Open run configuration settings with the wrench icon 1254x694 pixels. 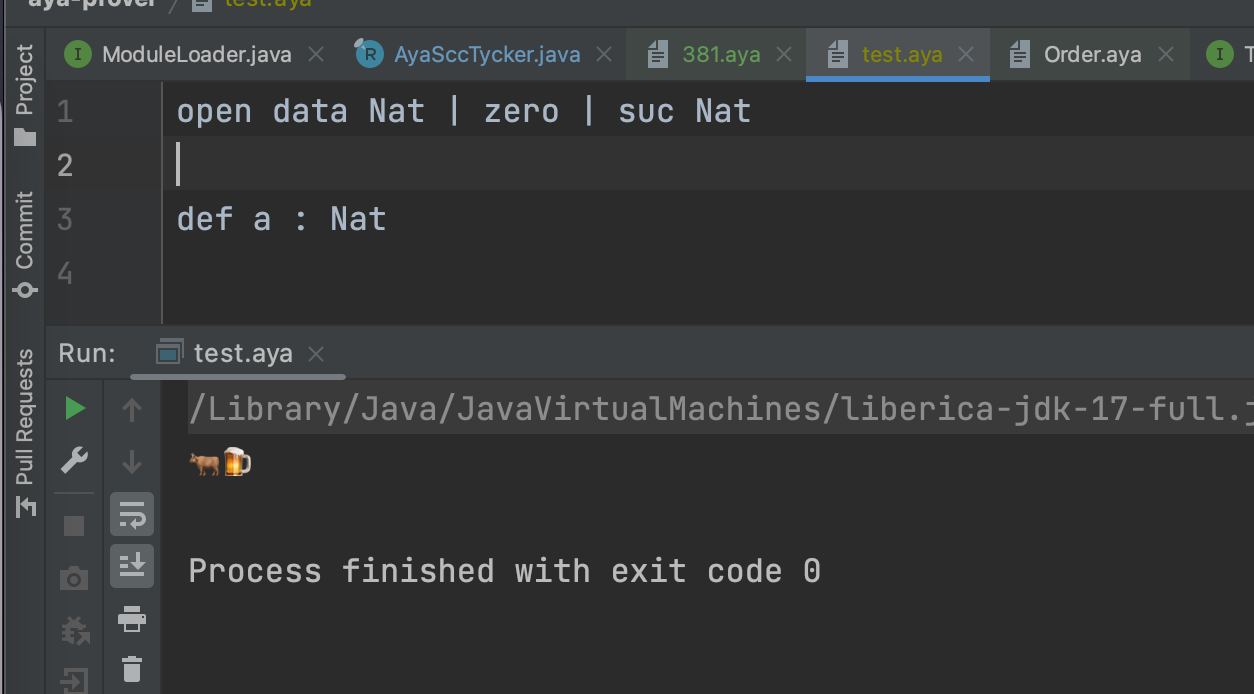[x=73, y=460]
